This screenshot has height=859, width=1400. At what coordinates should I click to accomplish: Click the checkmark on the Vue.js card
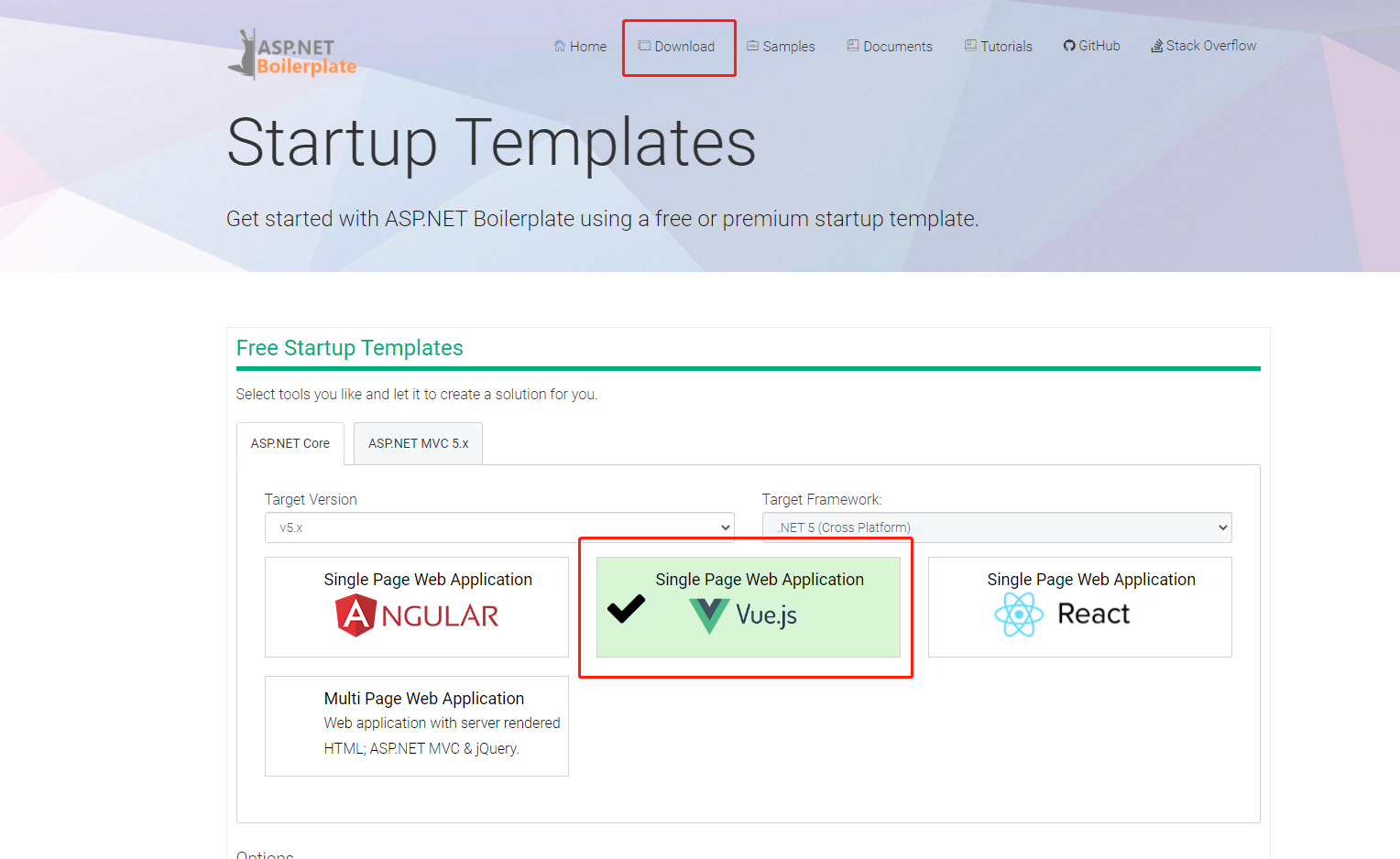[627, 608]
